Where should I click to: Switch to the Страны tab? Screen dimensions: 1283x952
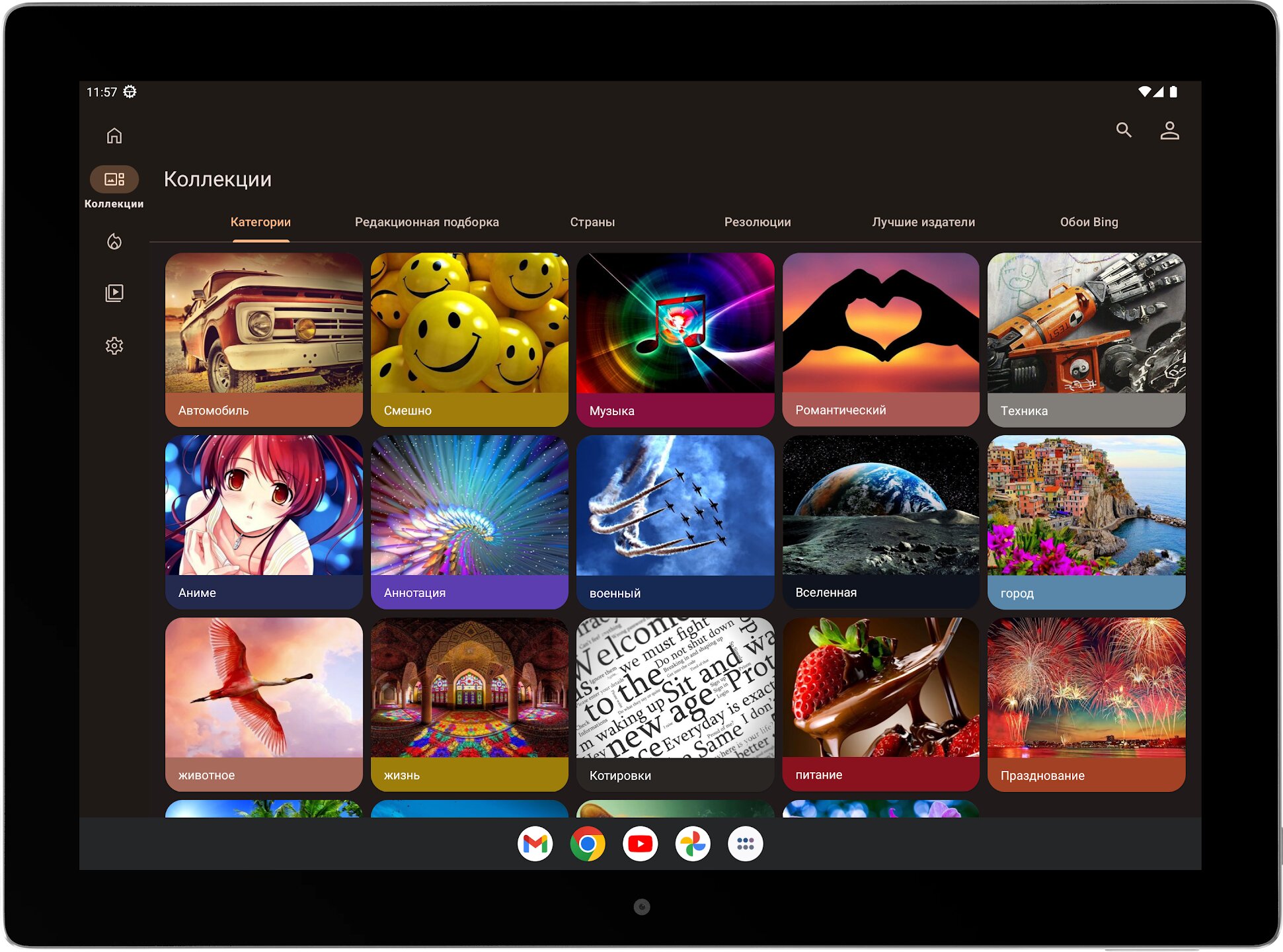tap(592, 222)
